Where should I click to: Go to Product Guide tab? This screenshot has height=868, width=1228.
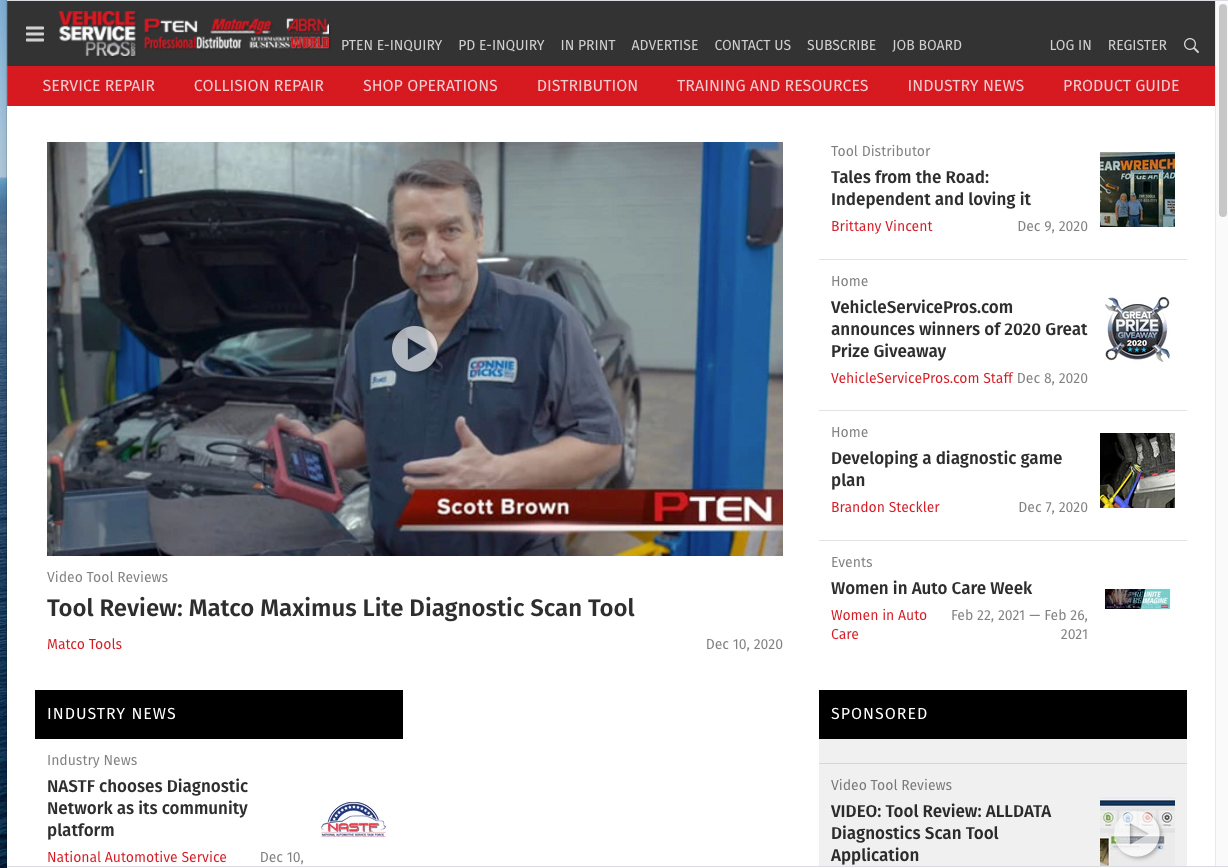tap(1121, 86)
